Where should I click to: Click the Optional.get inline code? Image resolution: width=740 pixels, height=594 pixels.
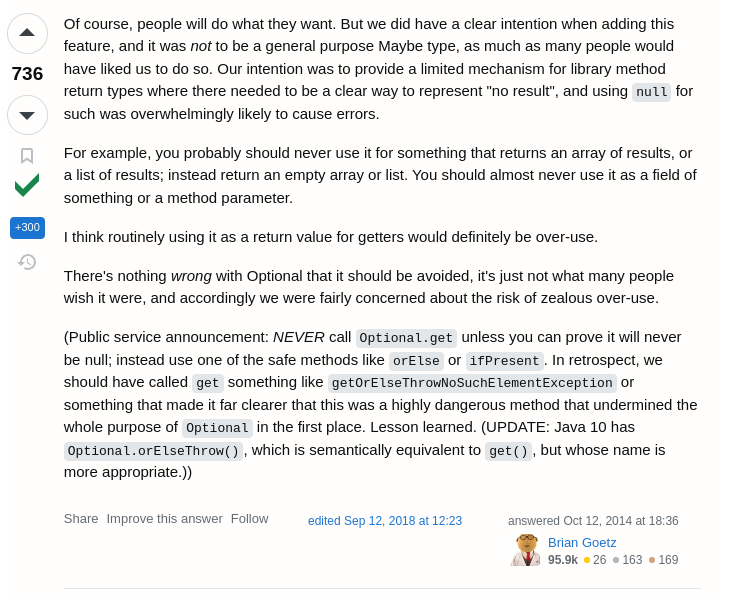coord(406,338)
